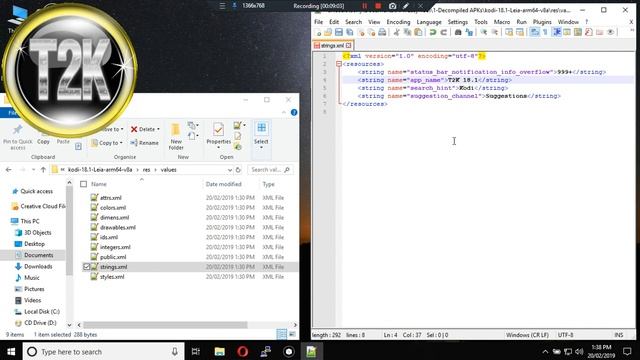
Task: Open Find with the binoculars icon
Action: pos(458,33)
